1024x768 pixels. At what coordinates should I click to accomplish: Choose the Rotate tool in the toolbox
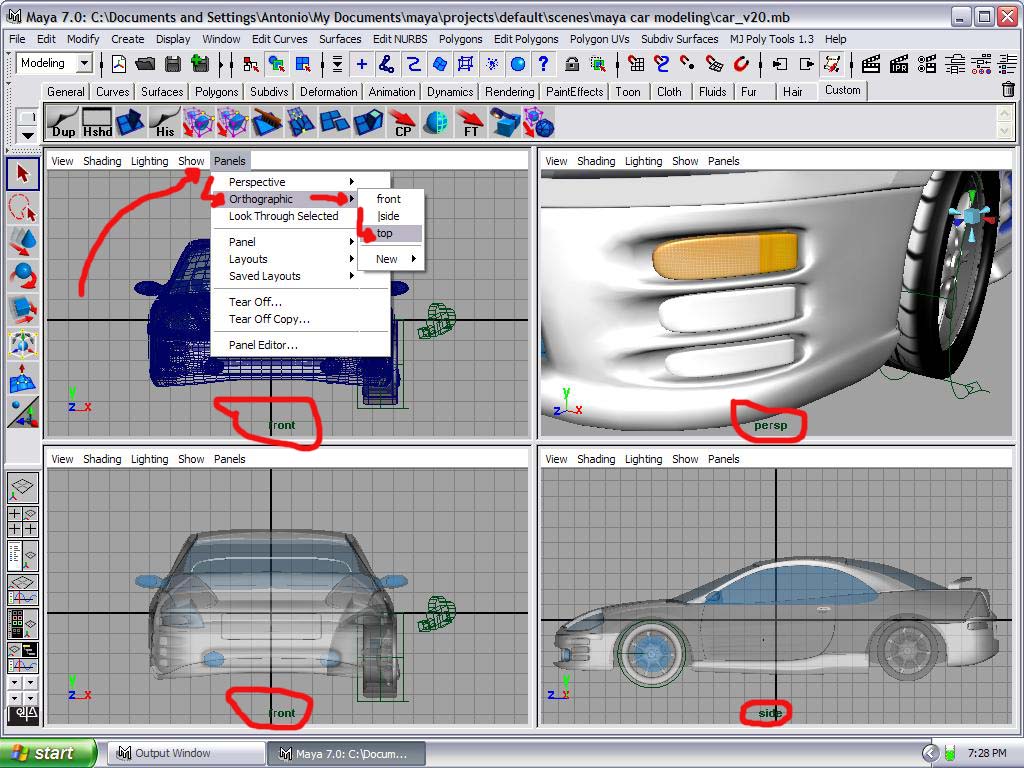click(23, 275)
